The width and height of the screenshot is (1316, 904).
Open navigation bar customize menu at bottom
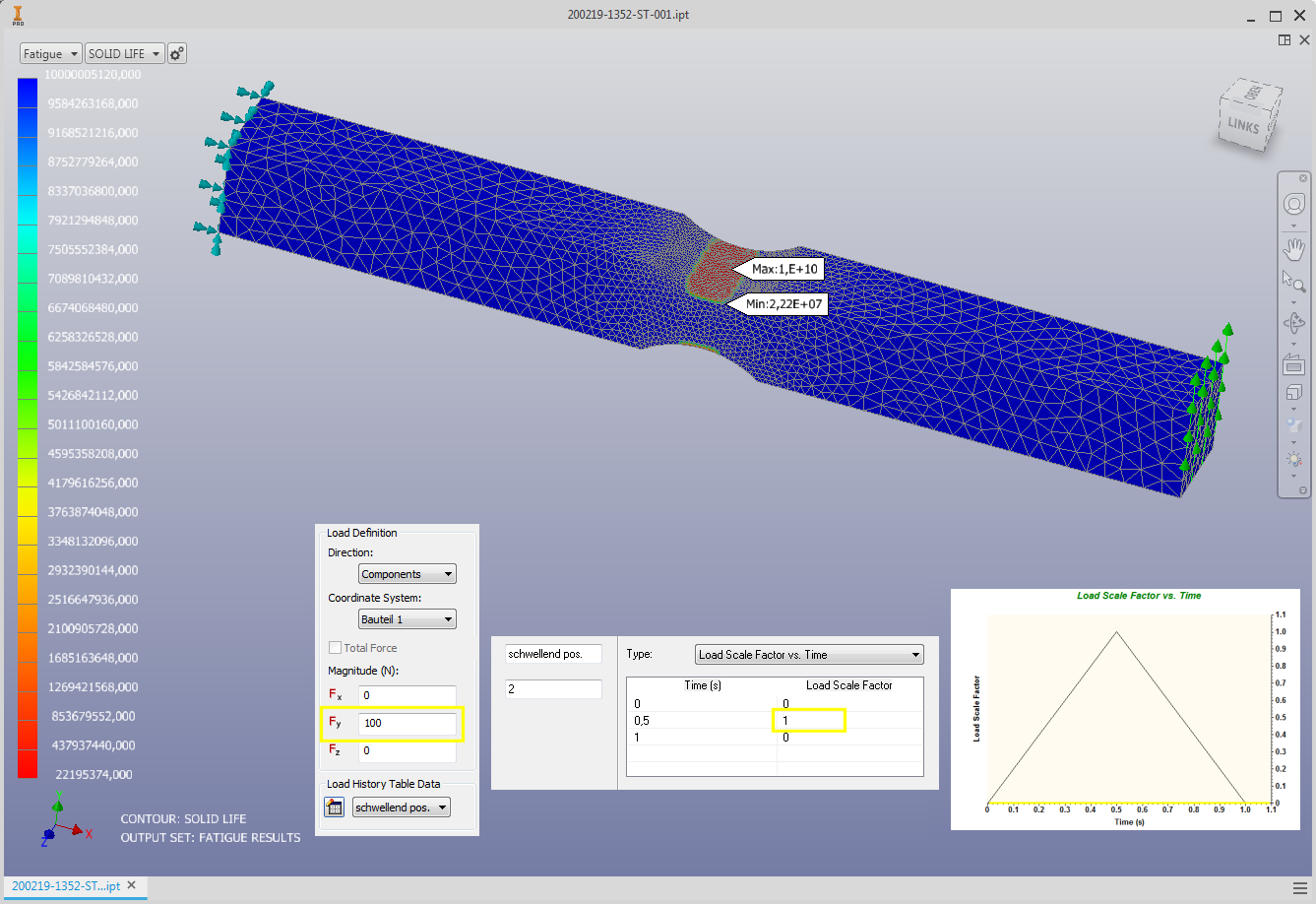click(x=1303, y=490)
